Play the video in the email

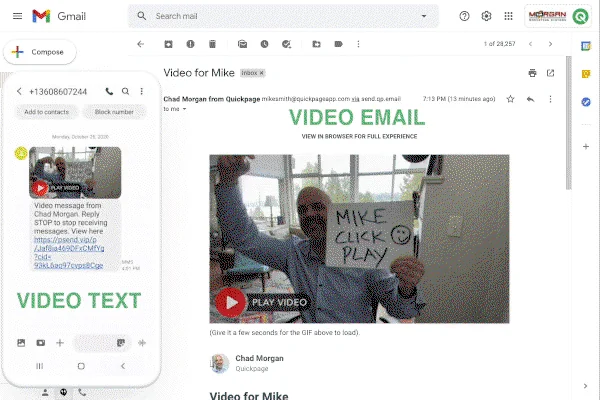pyautogui.click(x=232, y=301)
